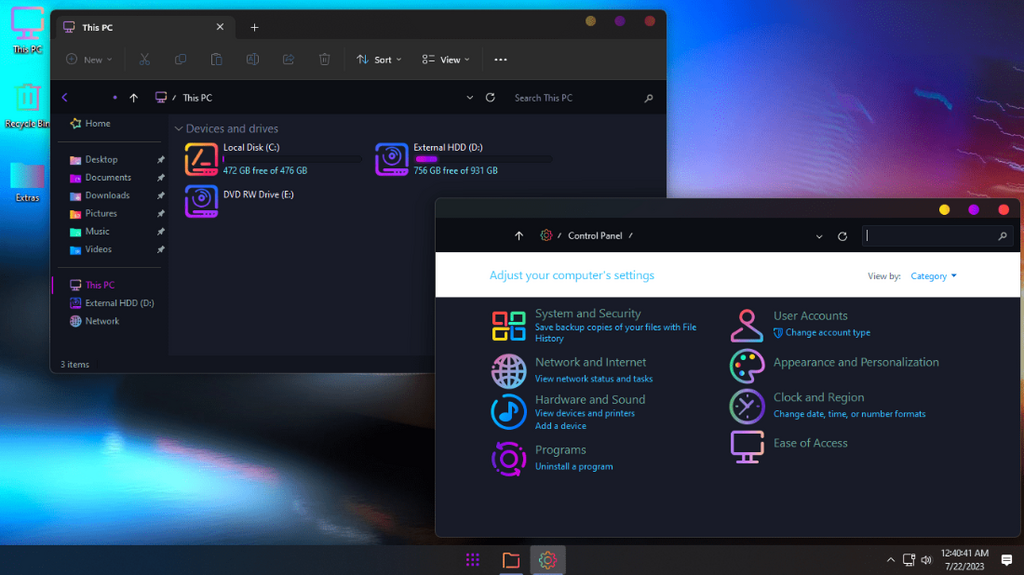Click the Network and Internet globe icon
This screenshot has width=1024, height=575.
[509, 371]
